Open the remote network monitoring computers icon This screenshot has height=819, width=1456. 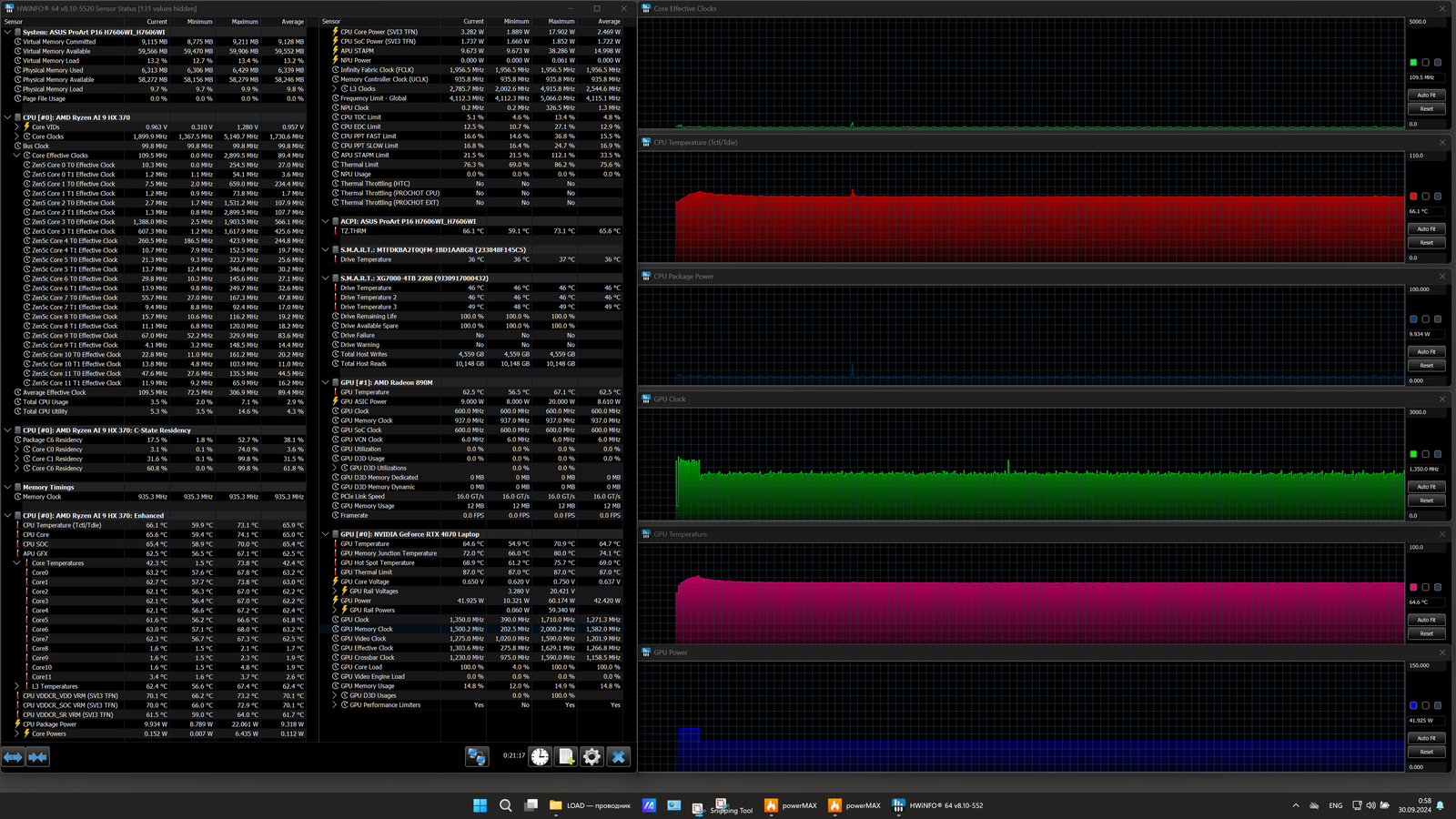click(x=477, y=756)
